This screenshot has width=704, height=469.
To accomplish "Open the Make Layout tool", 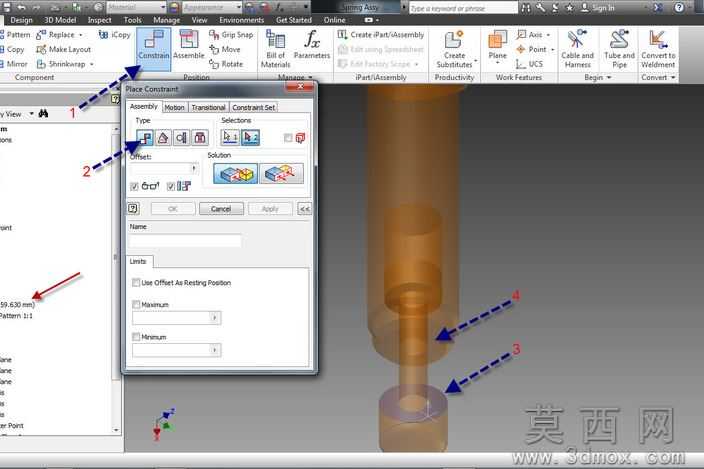I will [x=64, y=49].
